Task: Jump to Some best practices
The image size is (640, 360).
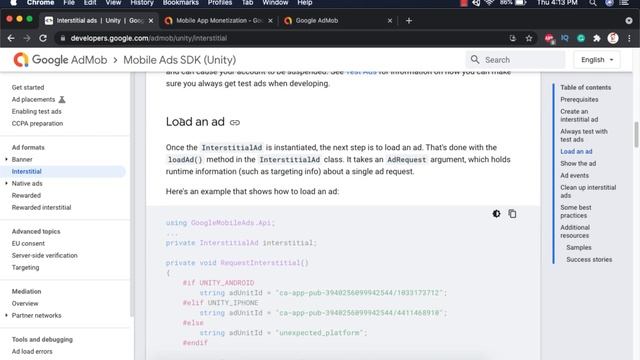Action: click(576, 211)
